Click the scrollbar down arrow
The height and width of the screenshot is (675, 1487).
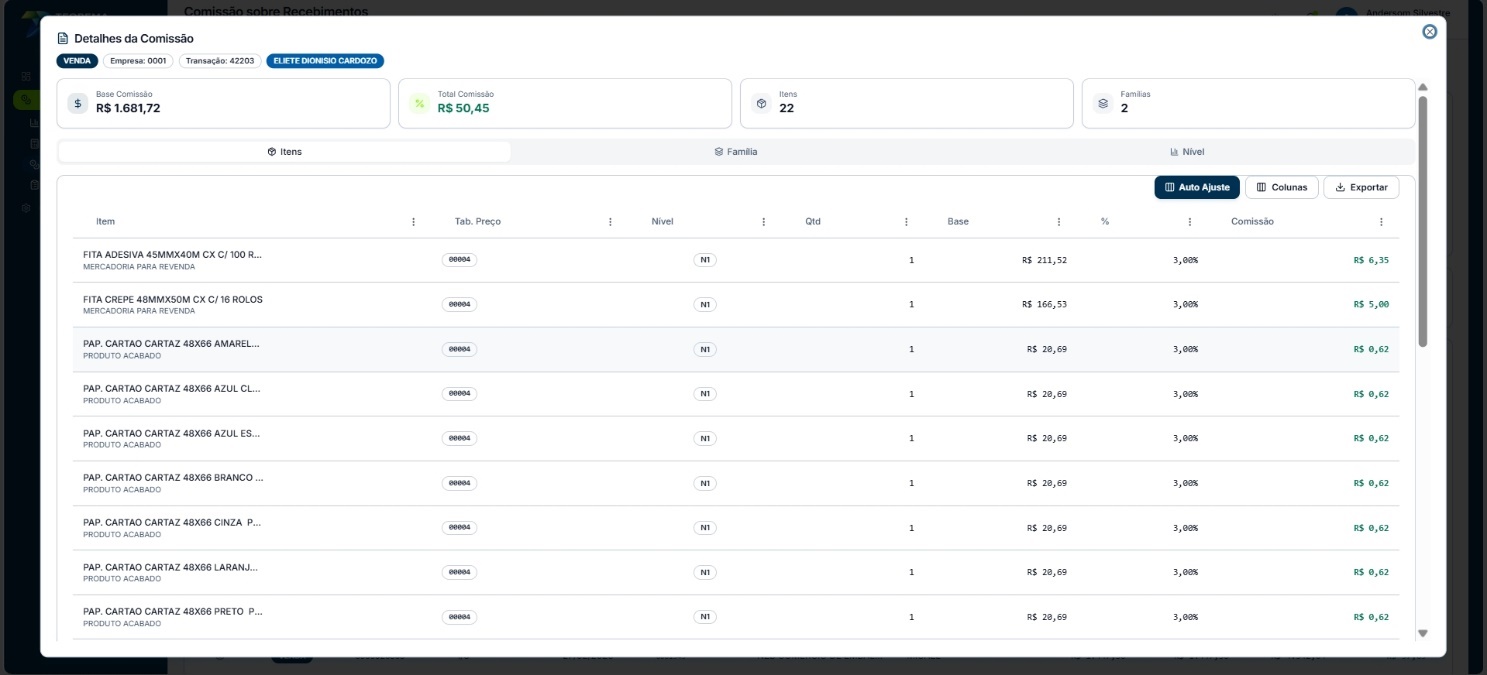click(1423, 633)
